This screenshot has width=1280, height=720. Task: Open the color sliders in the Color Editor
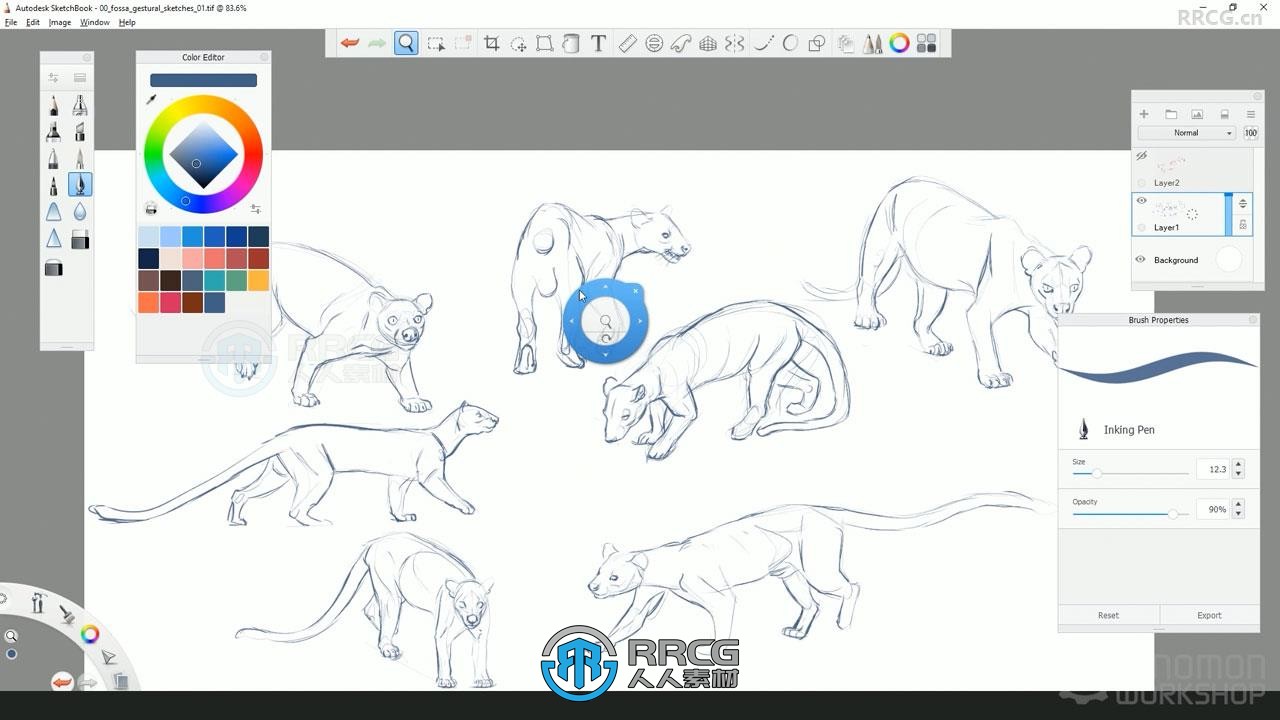tap(256, 209)
